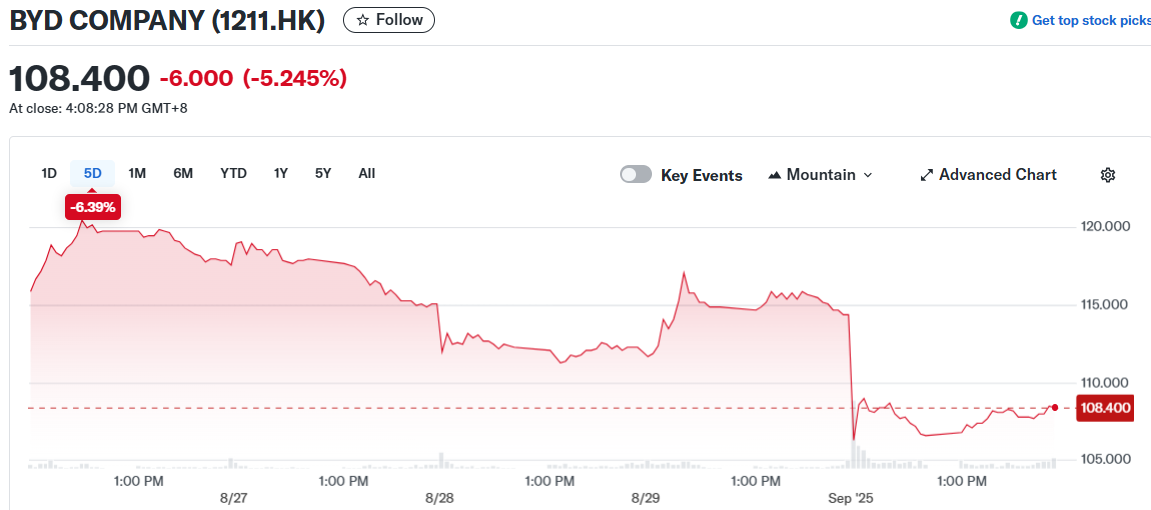Switch to the 1M time range
Image resolution: width=1151 pixels, height=510 pixels.
137,174
